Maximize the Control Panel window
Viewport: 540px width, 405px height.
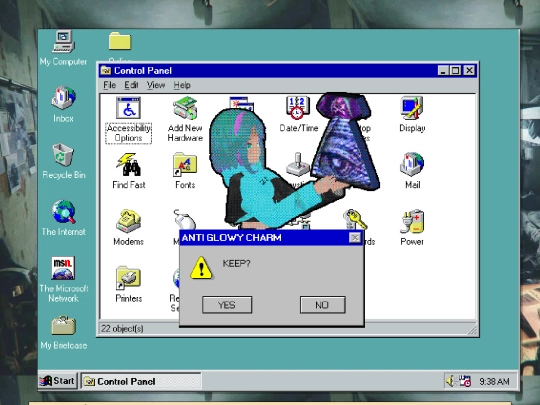click(x=455, y=71)
